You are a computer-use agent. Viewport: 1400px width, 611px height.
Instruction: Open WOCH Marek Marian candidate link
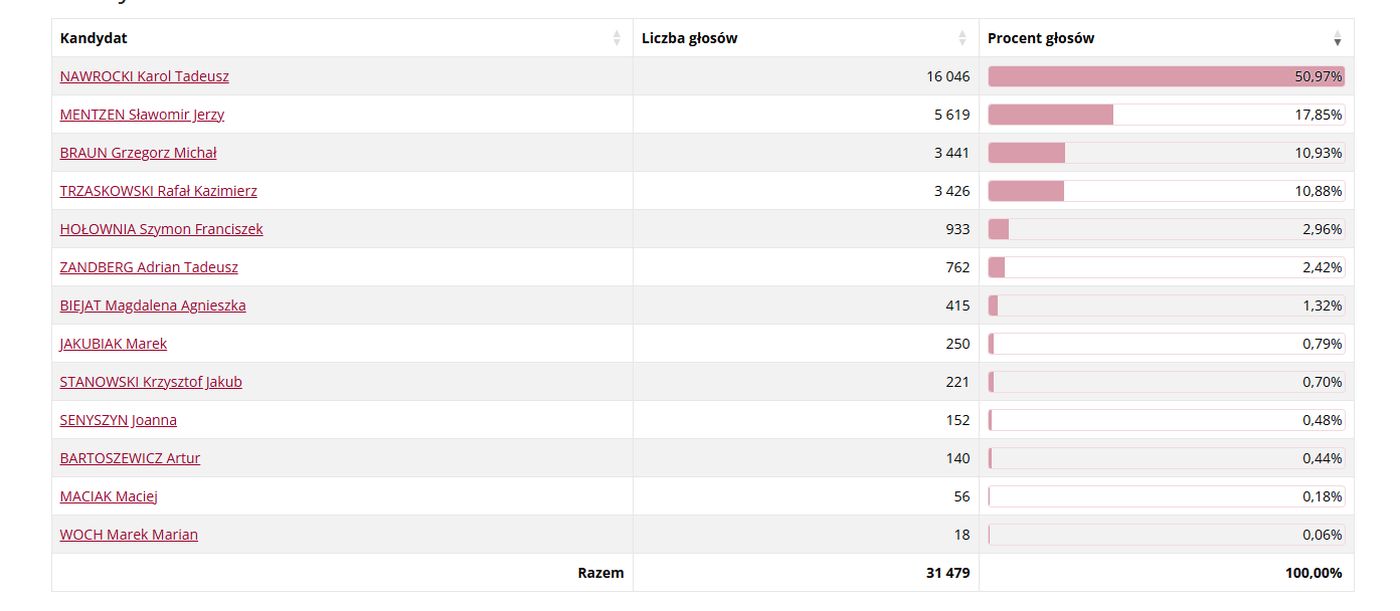tap(129, 534)
